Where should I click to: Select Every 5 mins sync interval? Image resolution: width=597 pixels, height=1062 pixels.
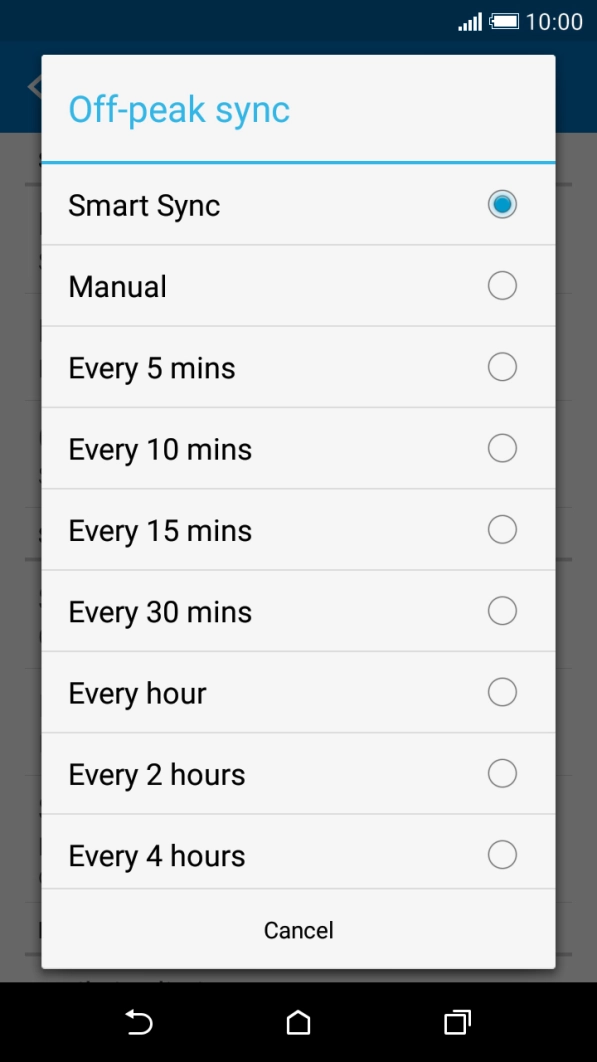[297, 367]
